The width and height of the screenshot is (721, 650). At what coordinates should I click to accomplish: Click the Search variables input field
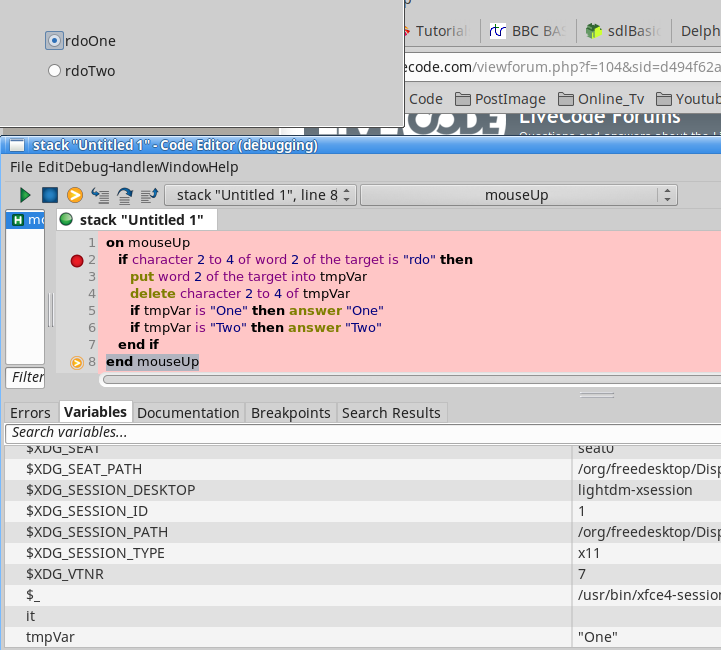pos(300,433)
